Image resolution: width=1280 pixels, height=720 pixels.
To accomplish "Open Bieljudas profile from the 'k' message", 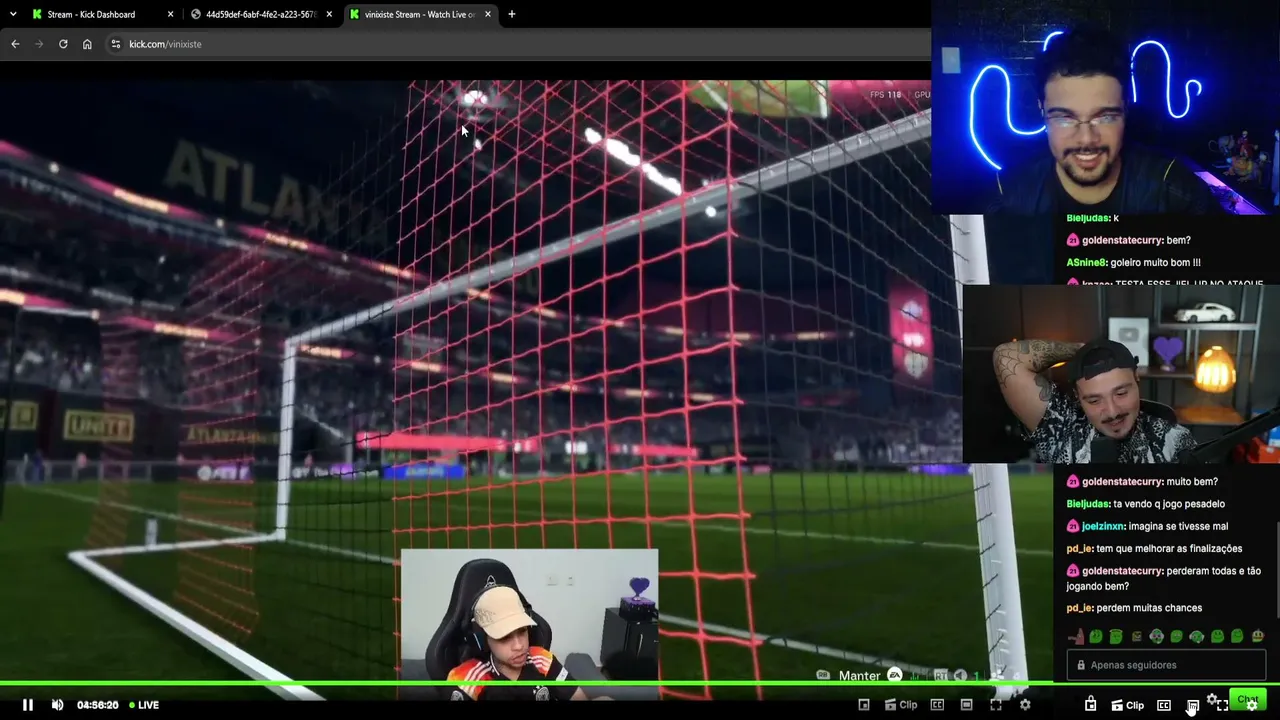I will (1088, 218).
